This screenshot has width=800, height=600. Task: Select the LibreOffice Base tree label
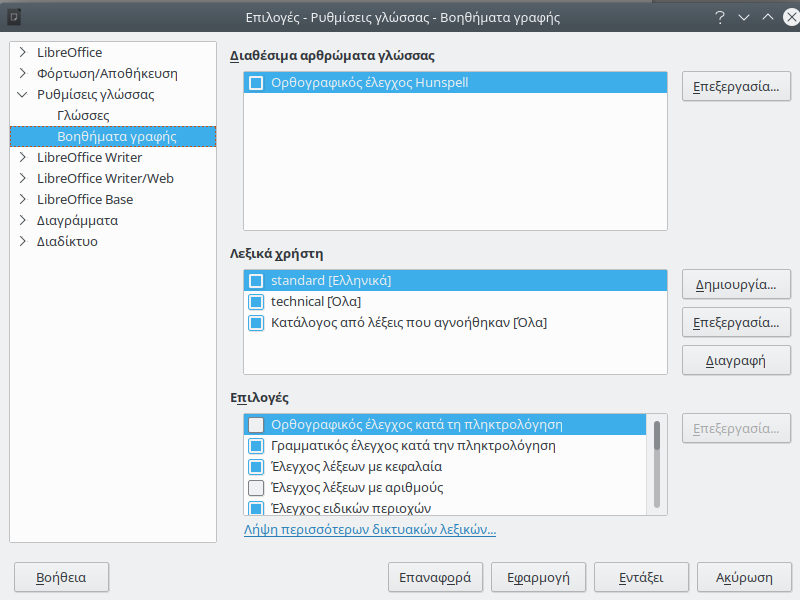pos(85,199)
